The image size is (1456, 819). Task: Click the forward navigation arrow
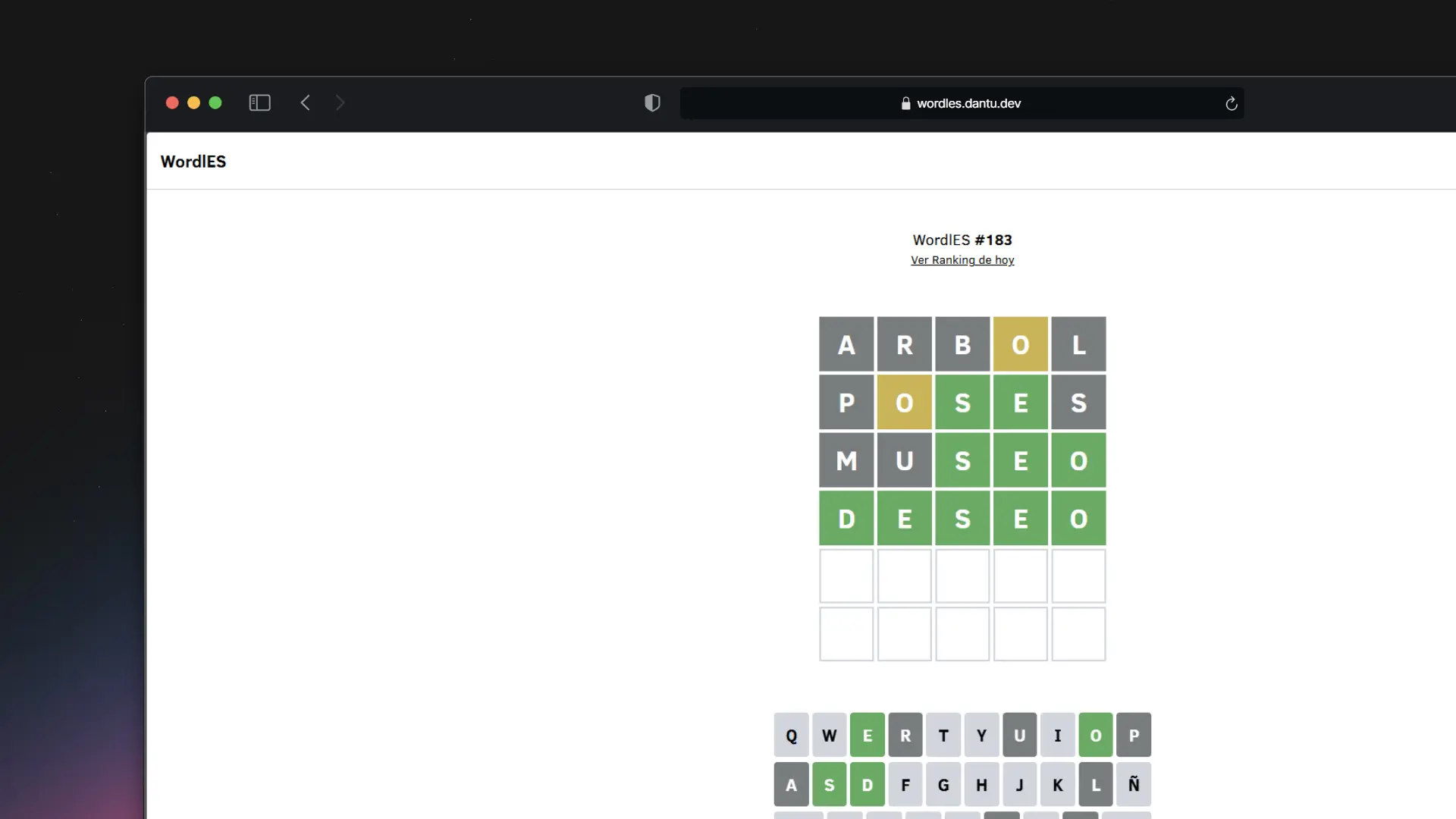(x=340, y=102)
